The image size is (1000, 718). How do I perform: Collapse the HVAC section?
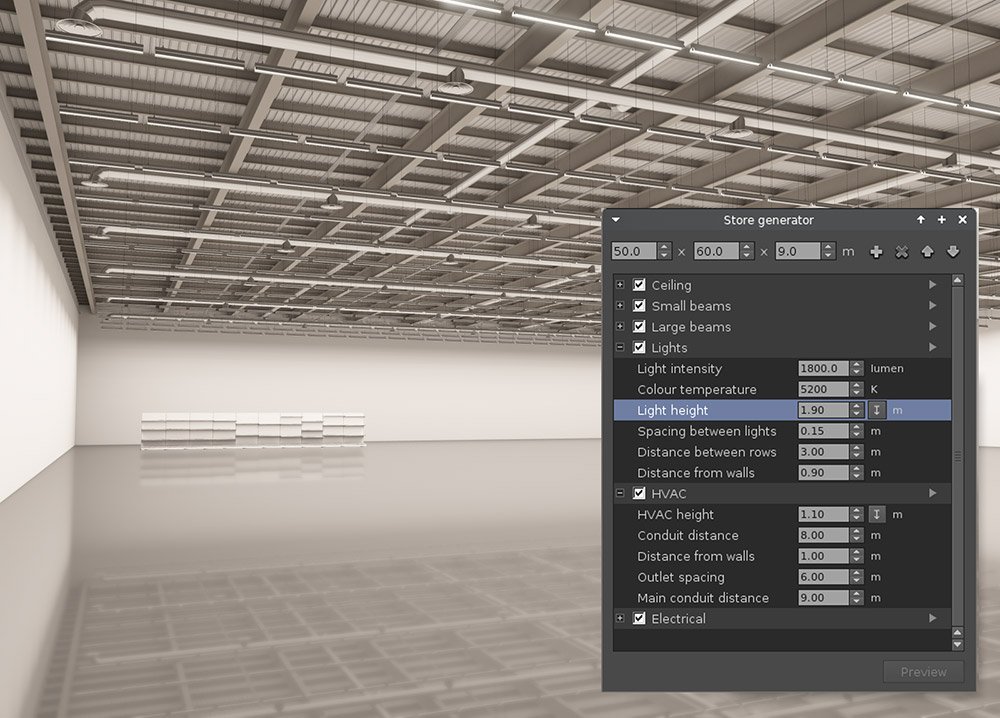point(621,494)
